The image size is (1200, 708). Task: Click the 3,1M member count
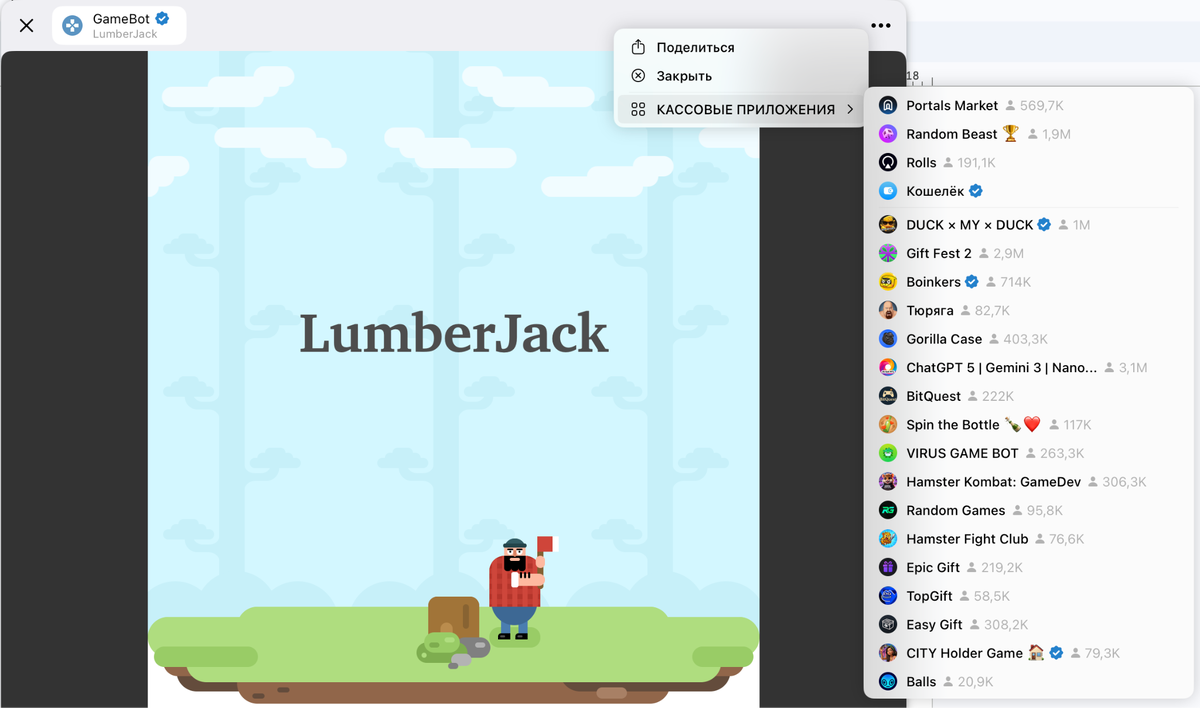click(x=1125, y=367)
